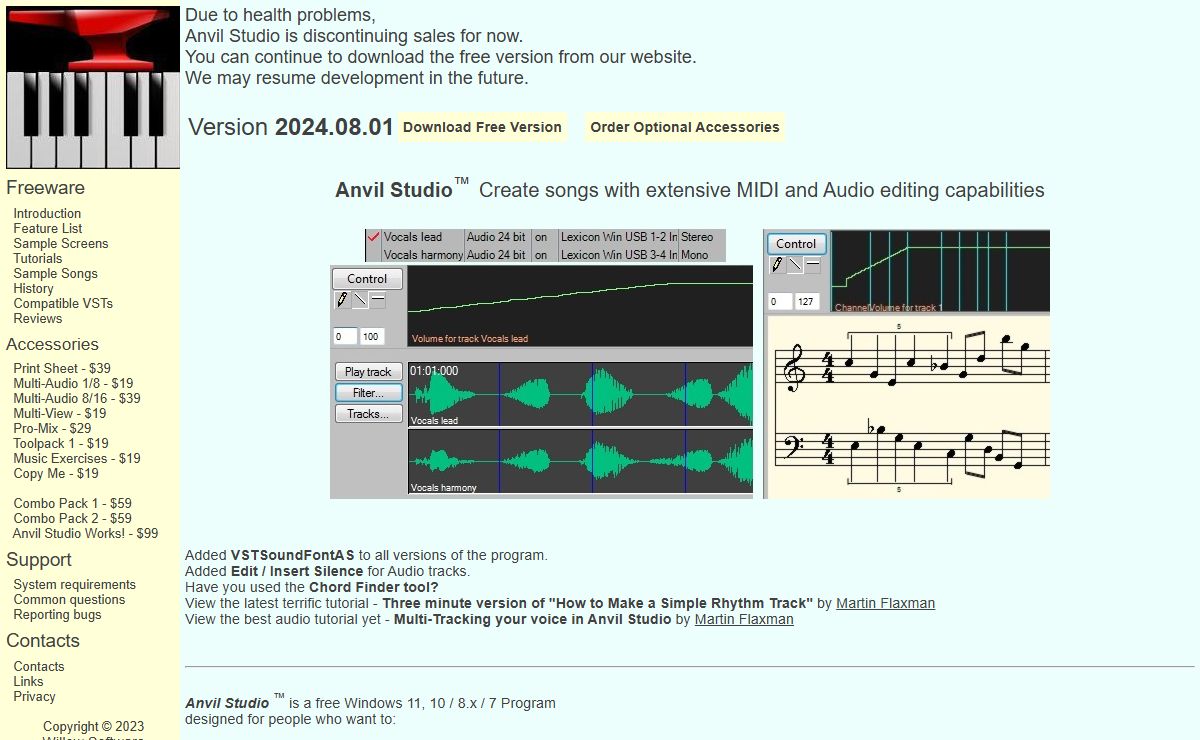Open Combo Pack 2 - $59

pos(72,518)
